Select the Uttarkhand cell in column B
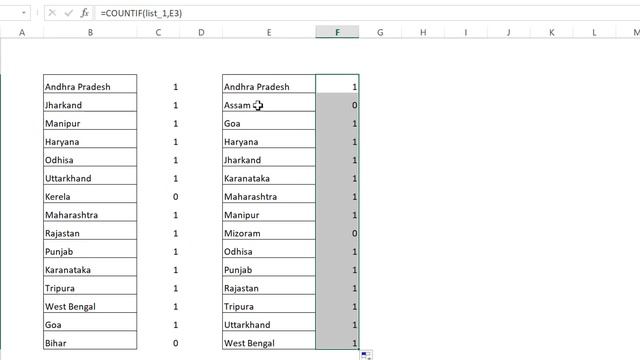Image resolution: width=640 pixels, height=360 pixels. 90,176
